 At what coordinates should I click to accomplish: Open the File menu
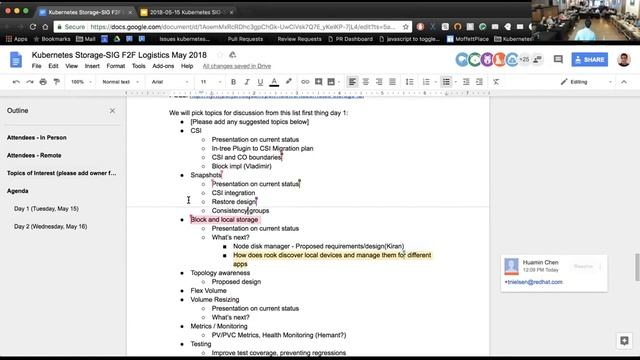[36, 66]
